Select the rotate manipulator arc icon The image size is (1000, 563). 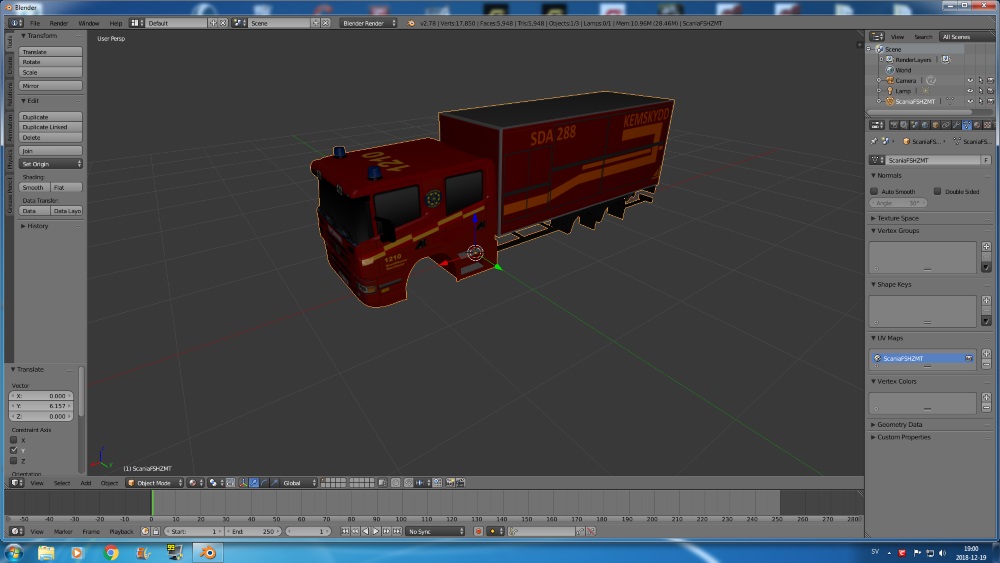pos(264,483)
